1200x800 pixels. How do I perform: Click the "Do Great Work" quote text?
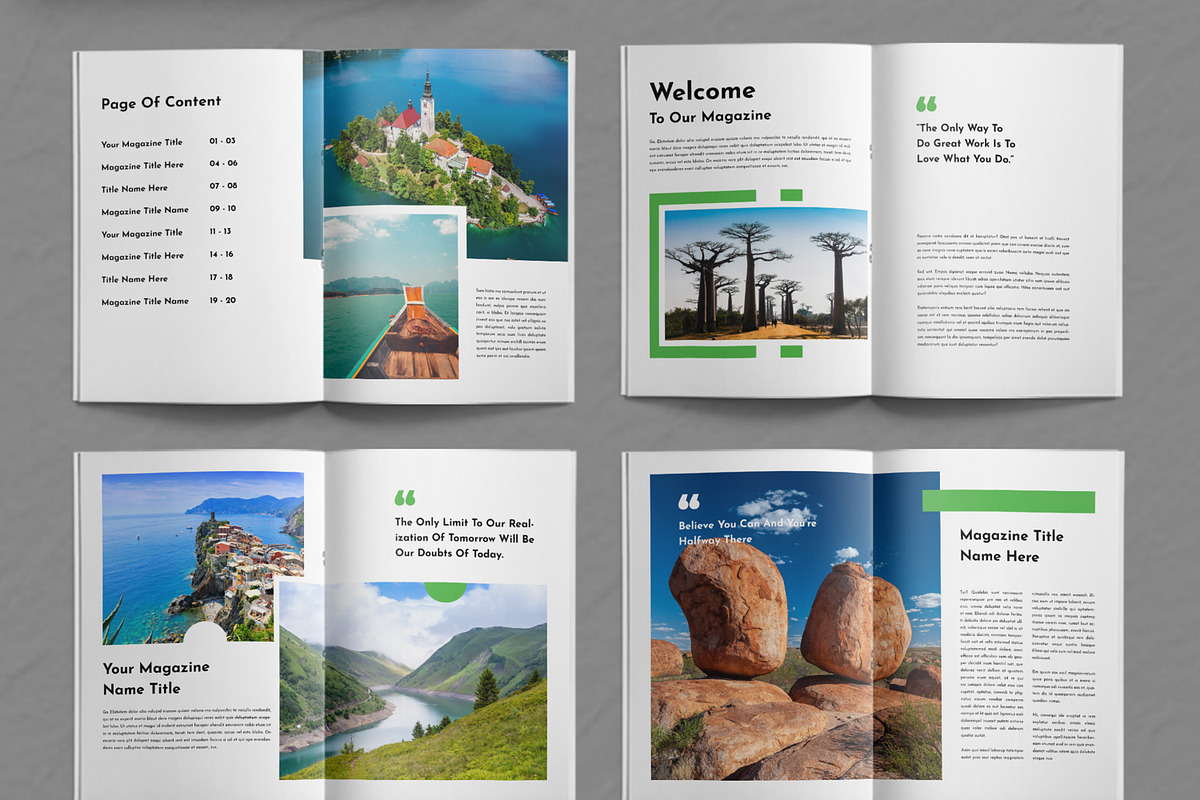coord(966,143)
